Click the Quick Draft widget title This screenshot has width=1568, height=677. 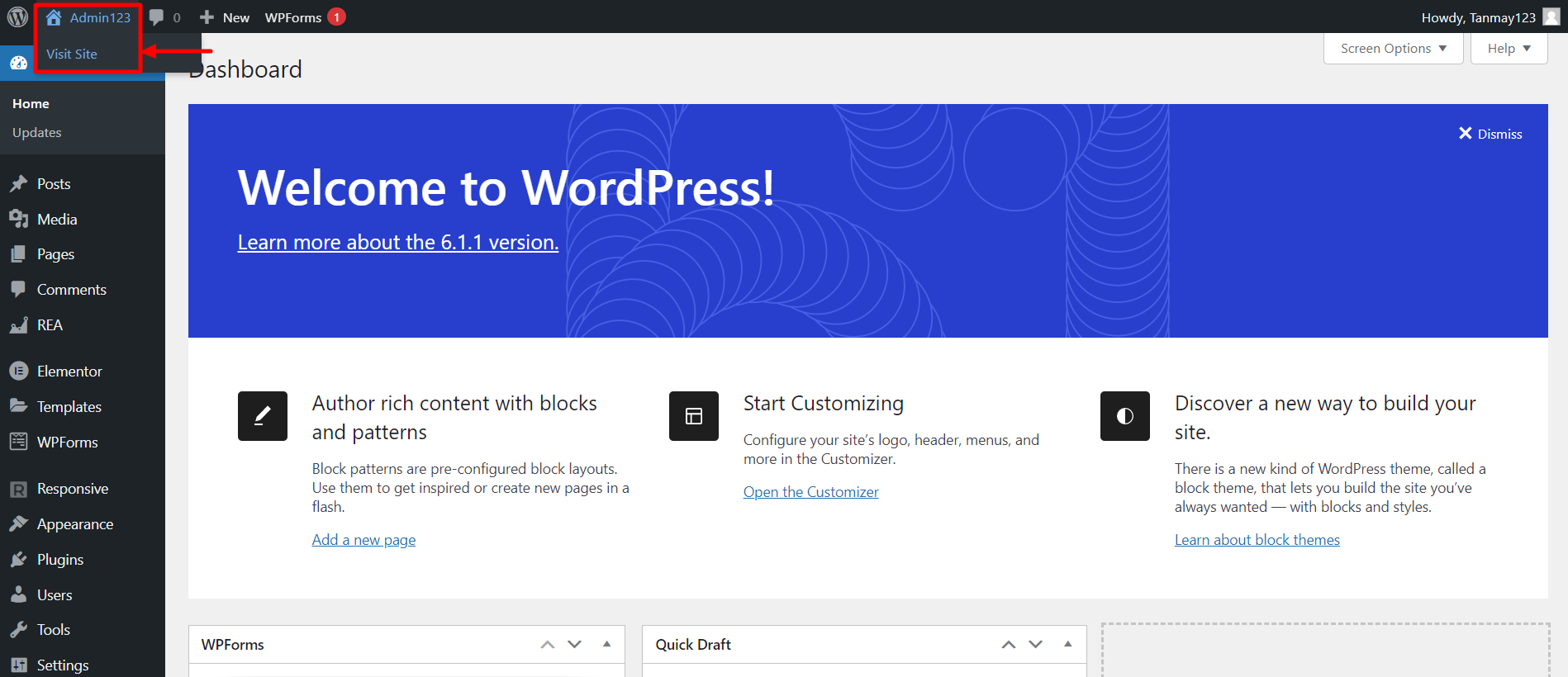(x=693, y=644)
